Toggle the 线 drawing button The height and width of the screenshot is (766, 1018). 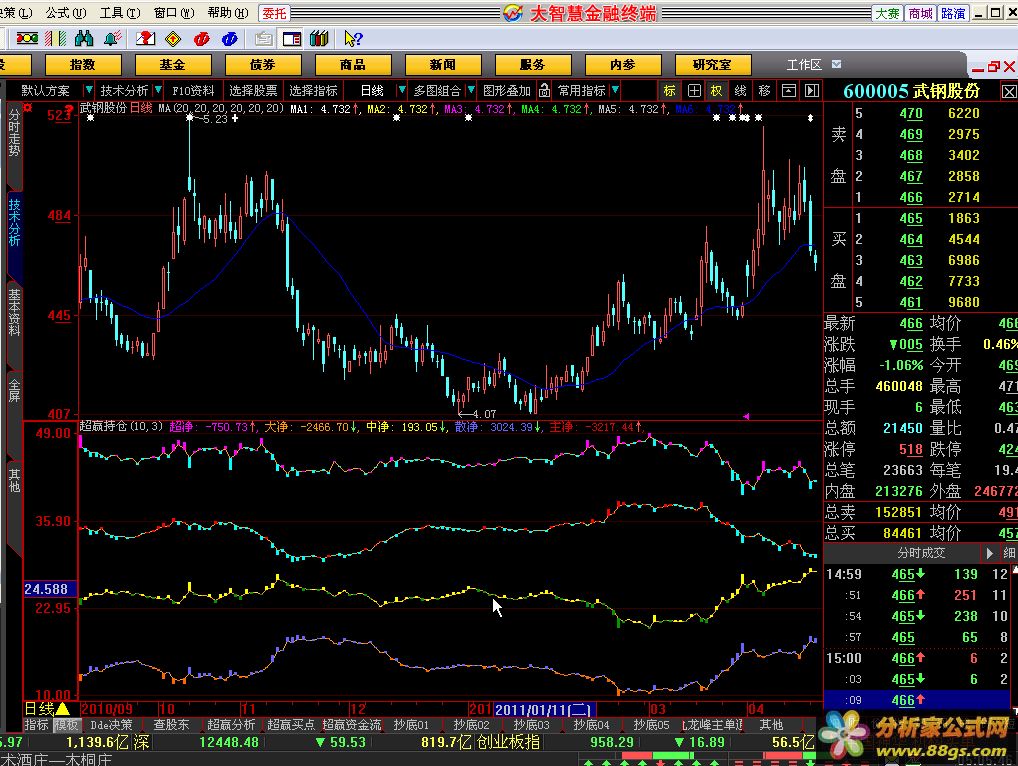(x=741, y=90)
